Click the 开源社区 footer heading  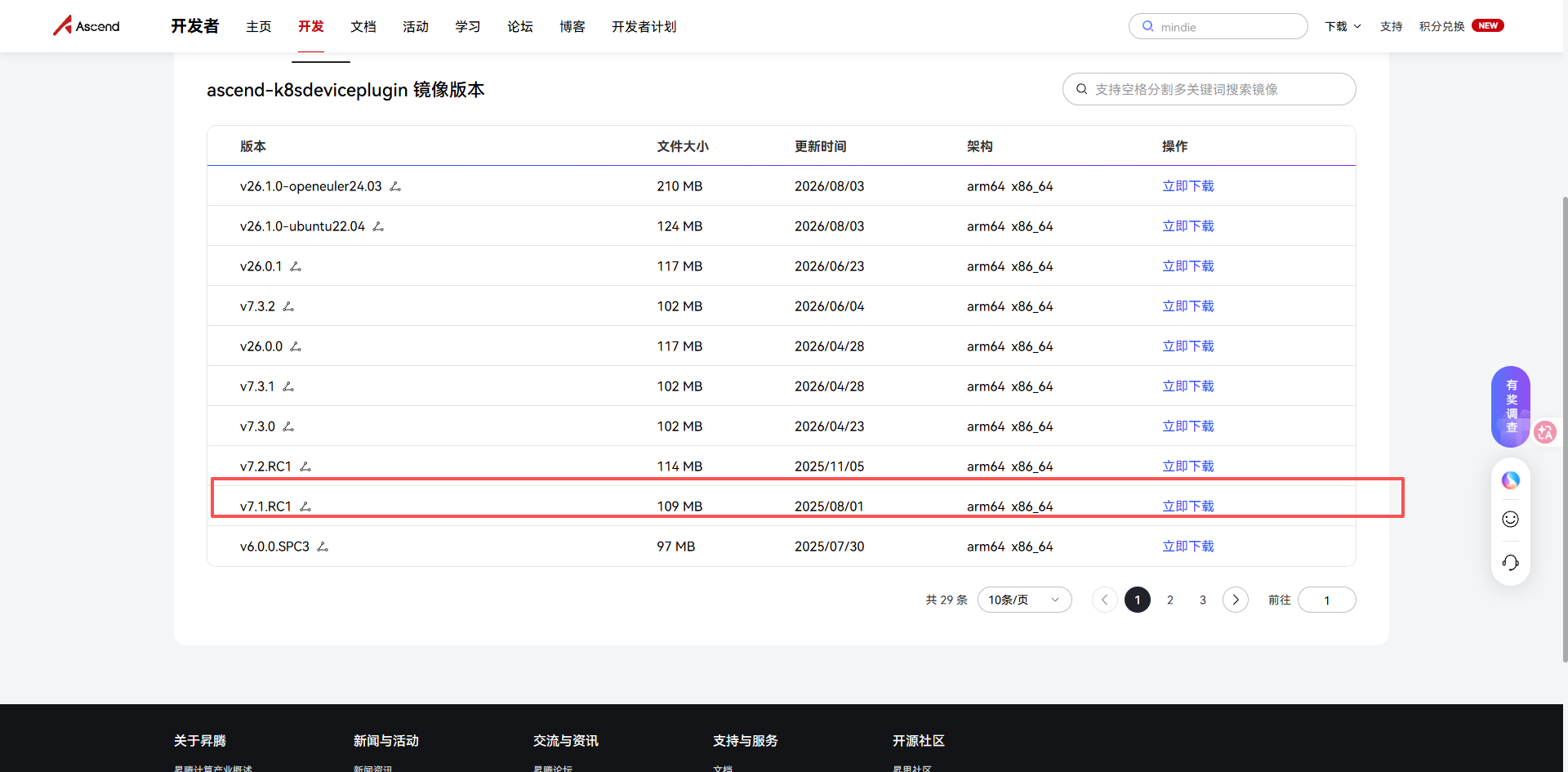point(919,740)
